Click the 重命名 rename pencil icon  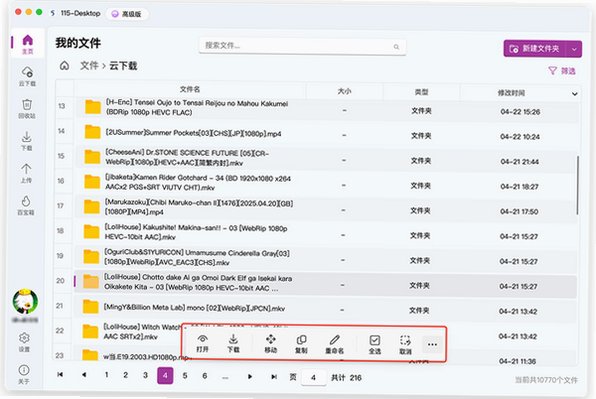point(334,344)
